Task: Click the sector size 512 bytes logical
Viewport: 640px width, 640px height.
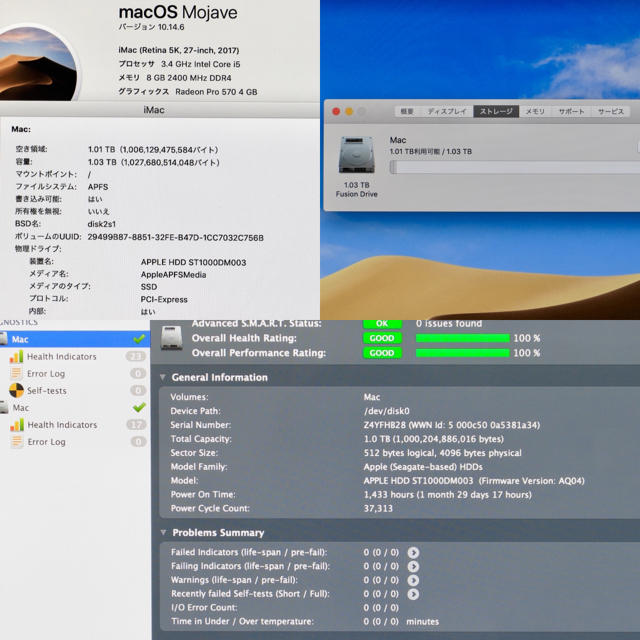Action: pos(442,453)
